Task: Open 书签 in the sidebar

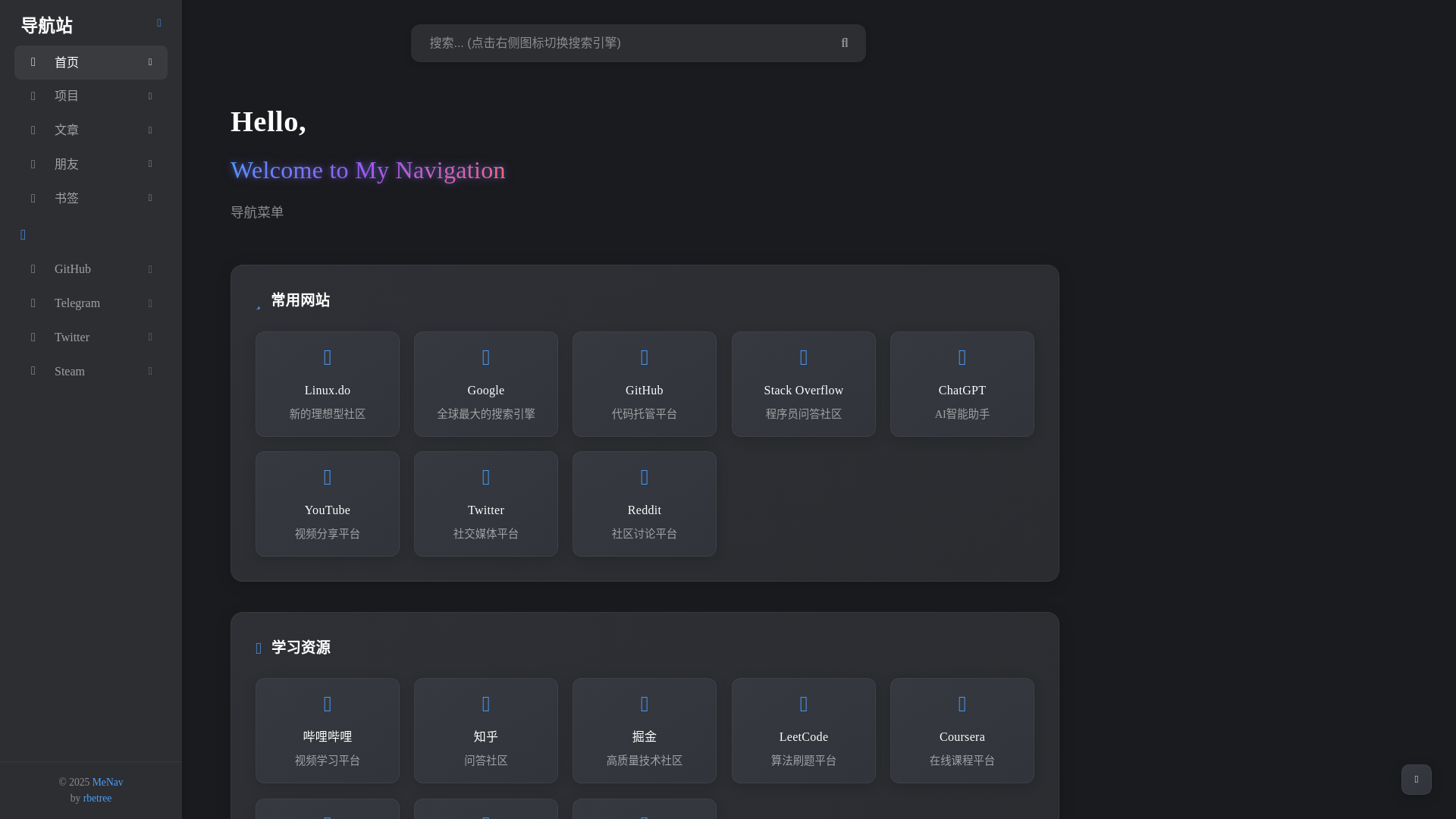Action: click(x=91, y=198)
